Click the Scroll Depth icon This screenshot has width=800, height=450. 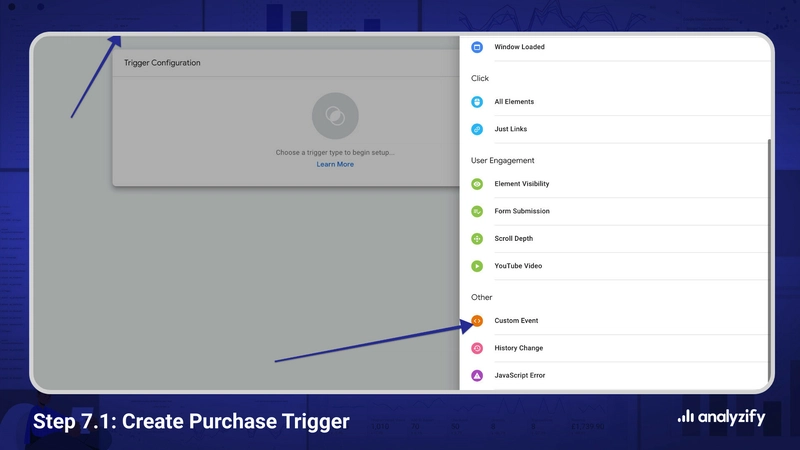point(477,239)
